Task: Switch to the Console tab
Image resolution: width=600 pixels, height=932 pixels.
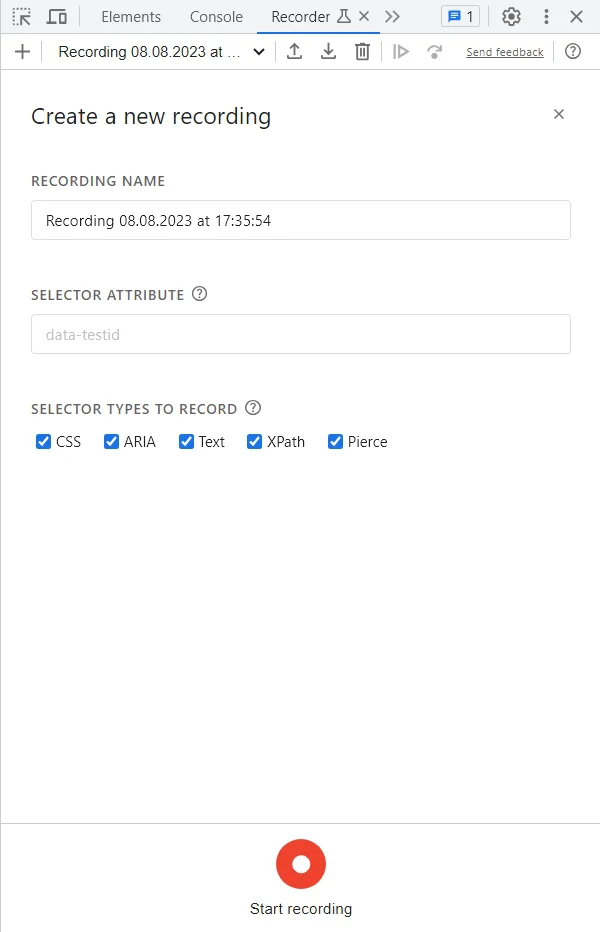Action: pos(216,16)
